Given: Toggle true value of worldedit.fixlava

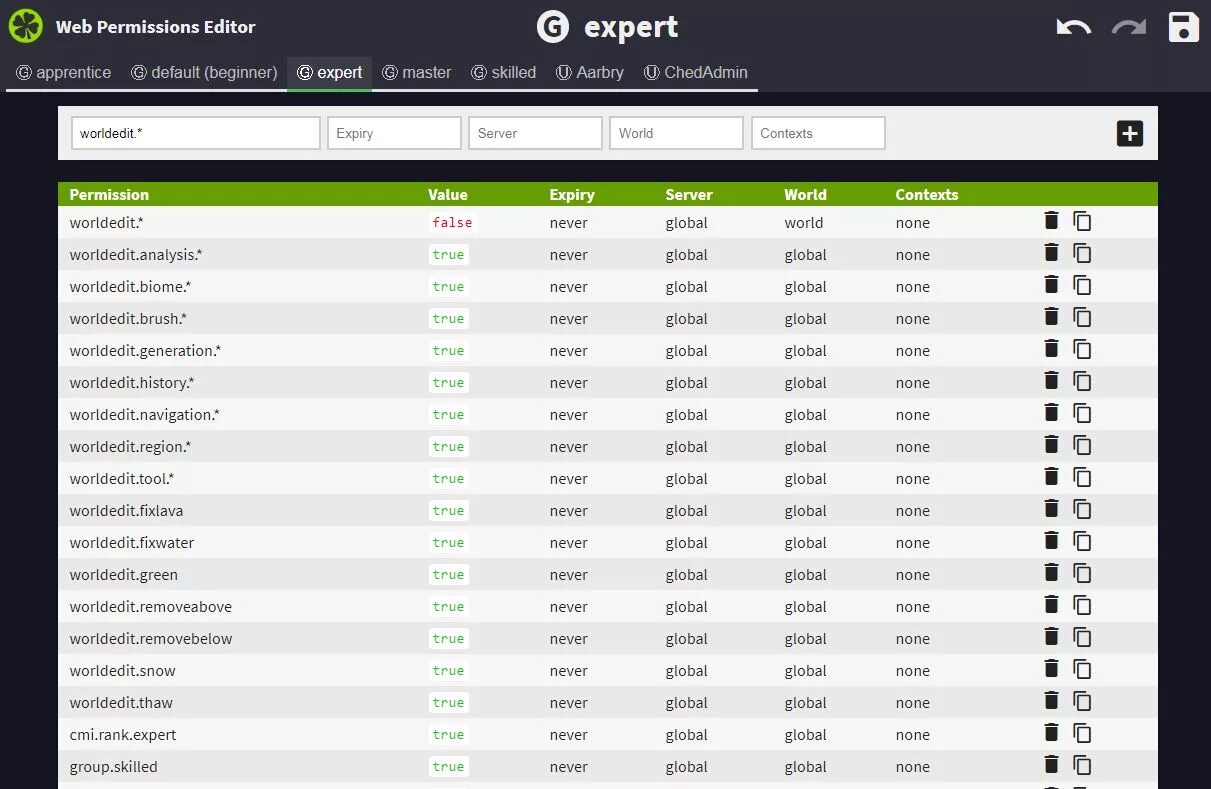Looking at the screenshot, I should pos(448,511).
